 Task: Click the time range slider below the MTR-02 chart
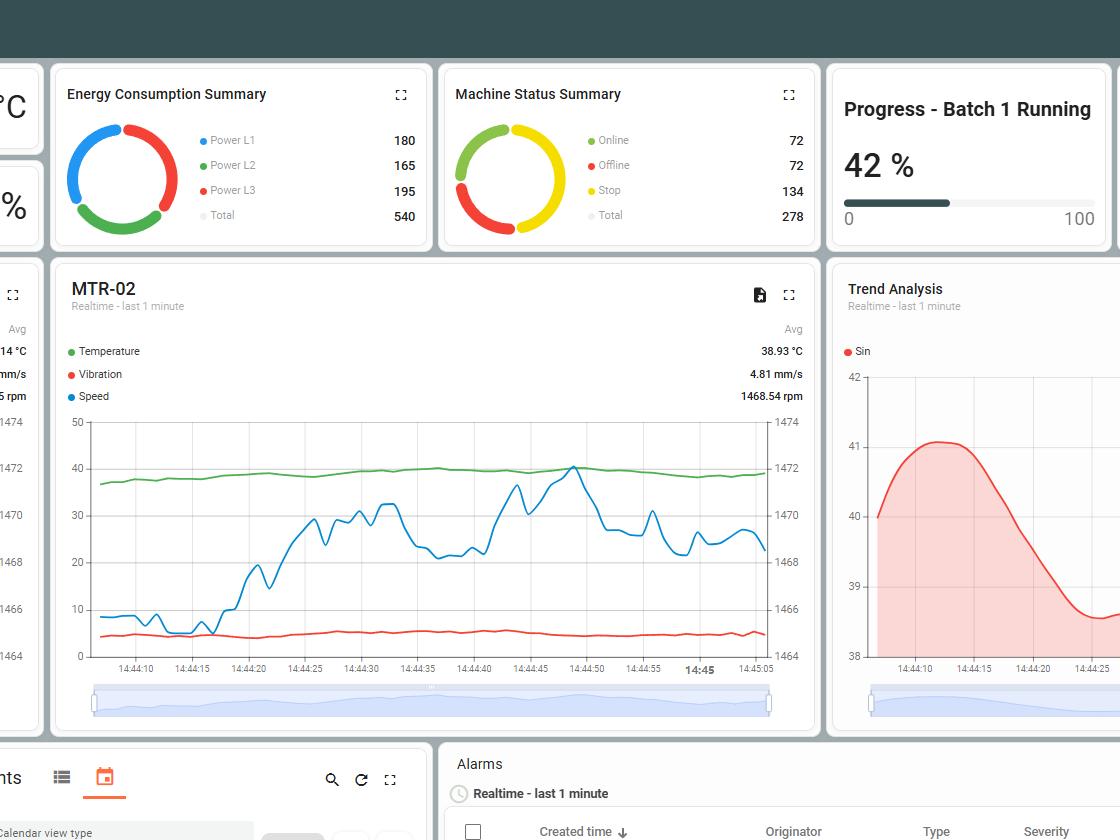coord(430,701)
